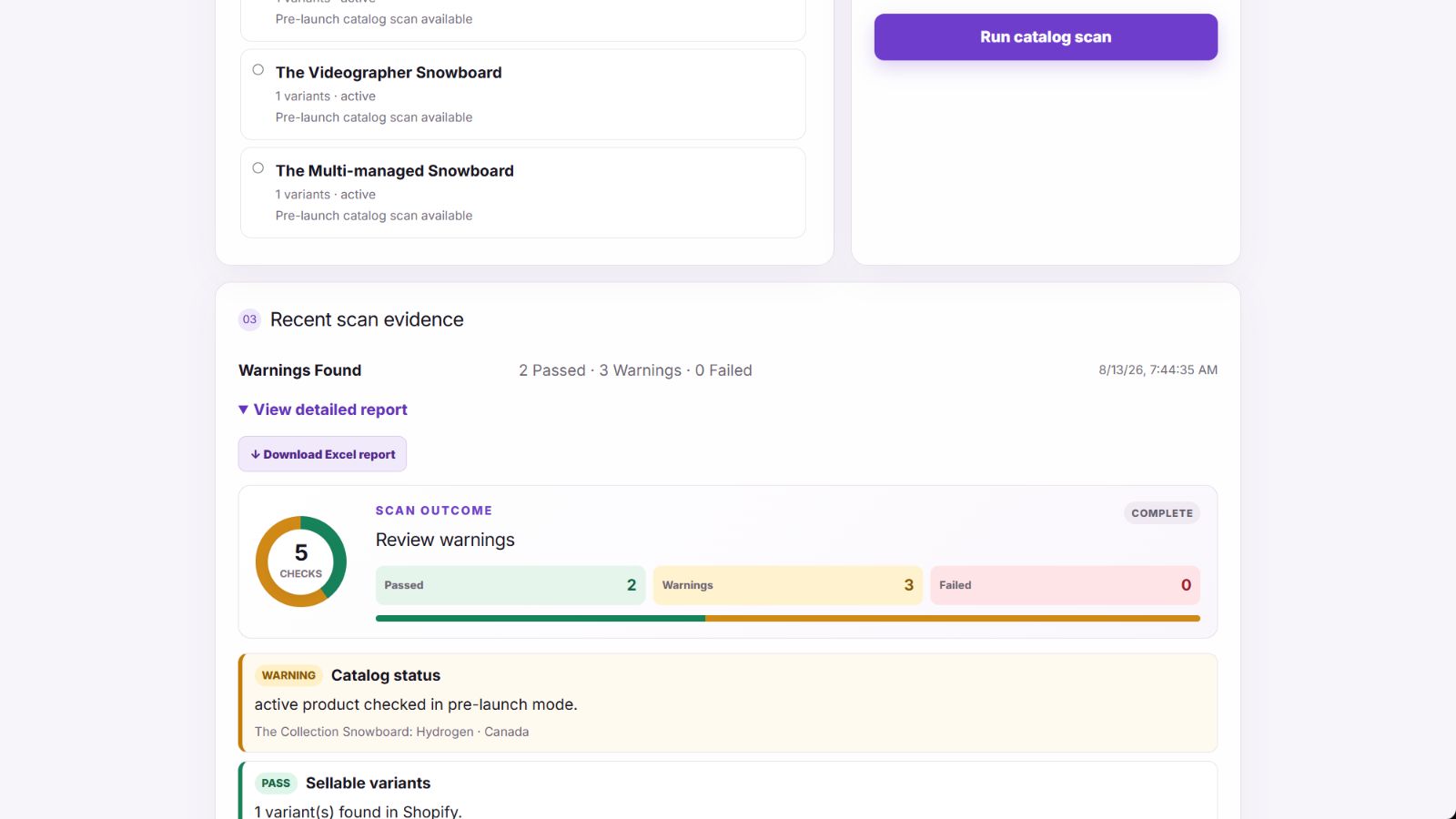Image resolution: width=1456 pixels, height=819 pixels.
Task: Click the Warnings Found status text
Action: point(300,370)
